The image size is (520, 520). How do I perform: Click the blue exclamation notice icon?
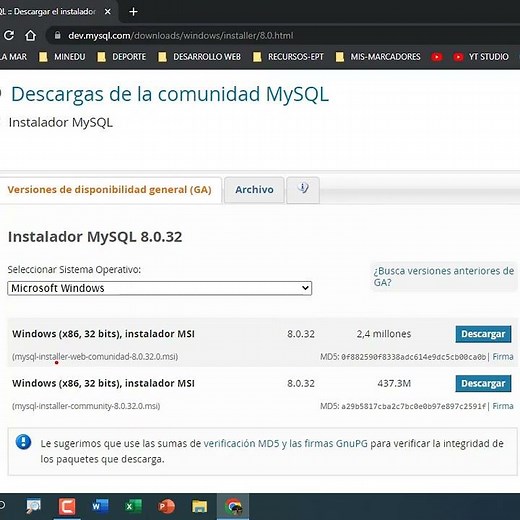(x=23, y=442)
